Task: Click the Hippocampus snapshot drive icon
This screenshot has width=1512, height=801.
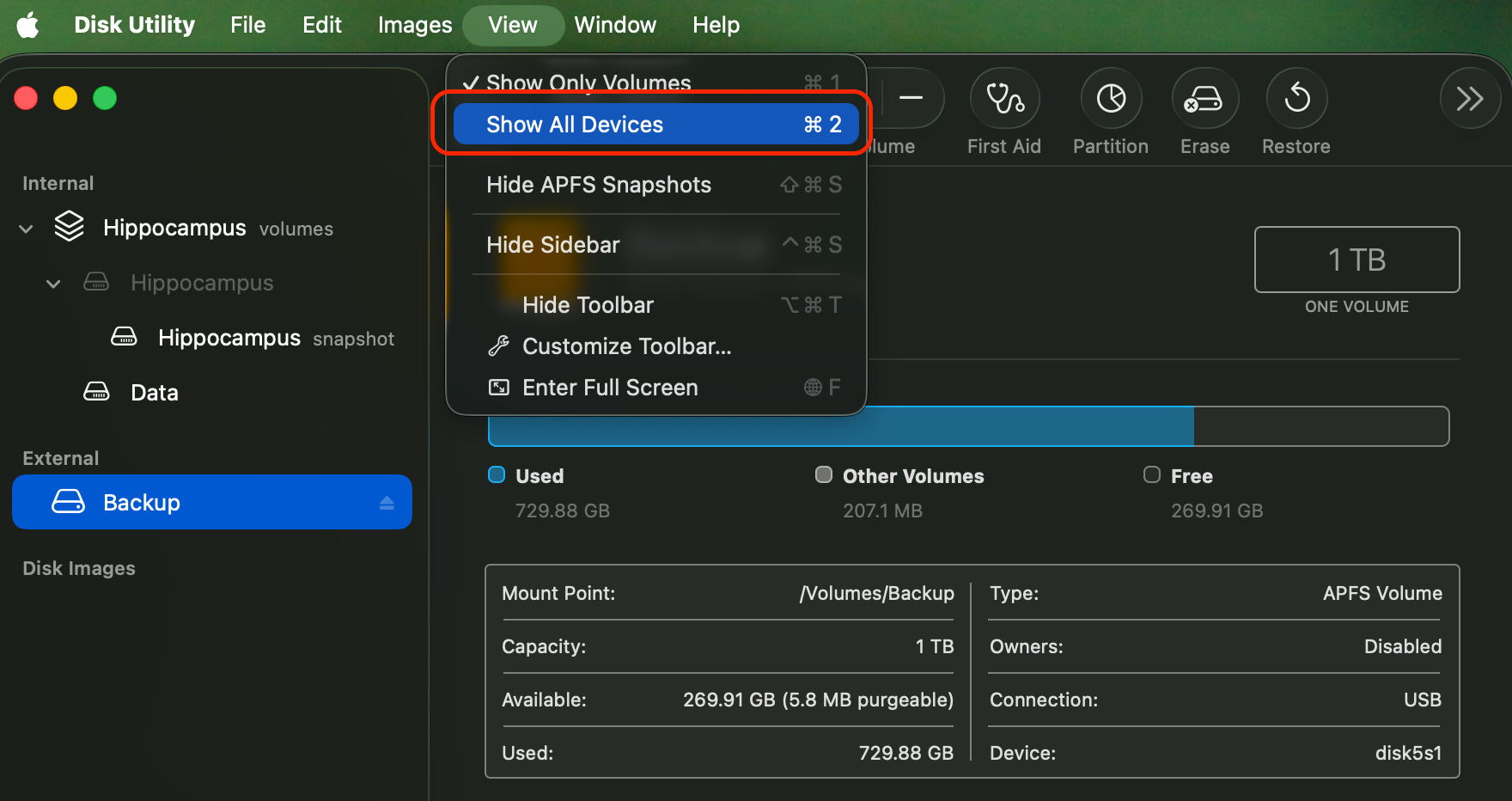Action: click(x=124, y=337)
